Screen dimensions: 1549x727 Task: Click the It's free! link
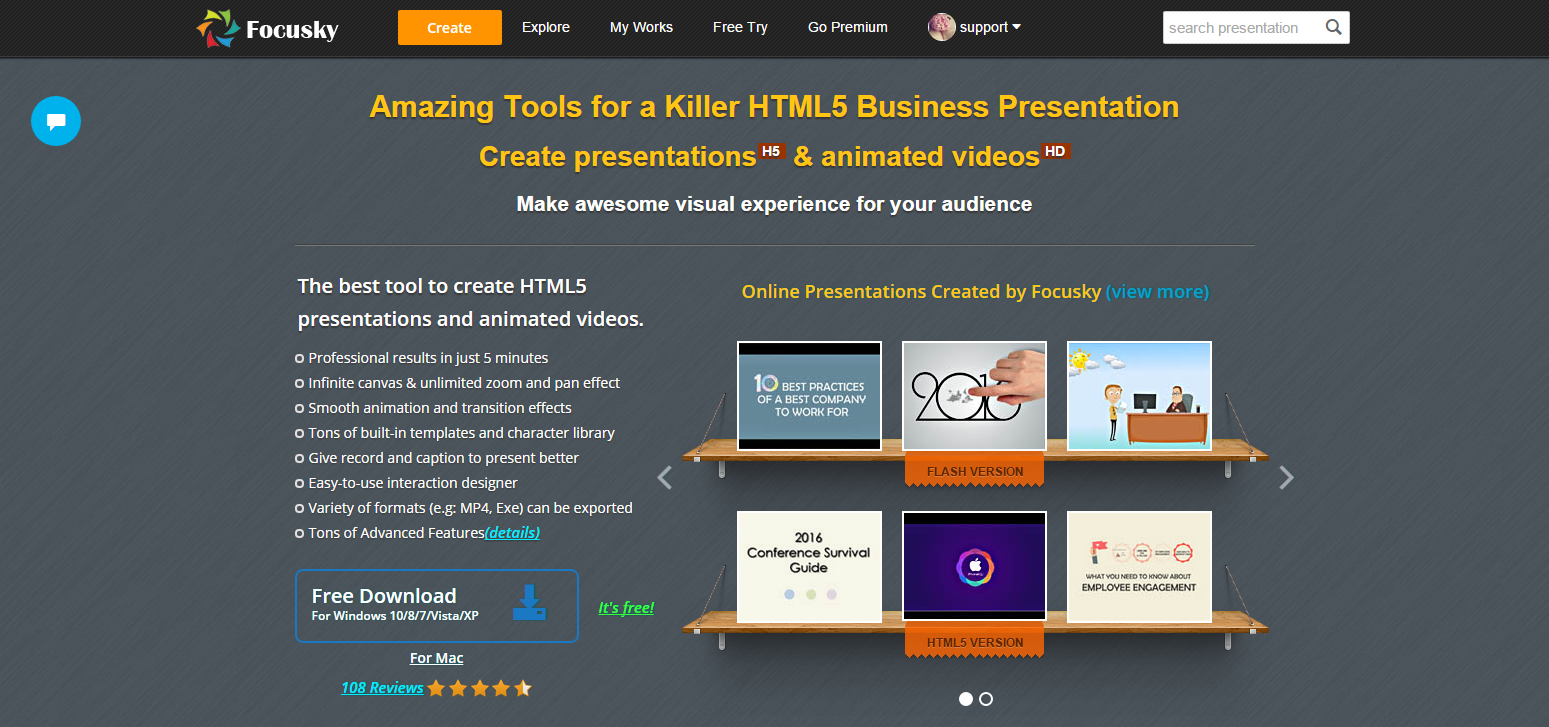point(626,607)
